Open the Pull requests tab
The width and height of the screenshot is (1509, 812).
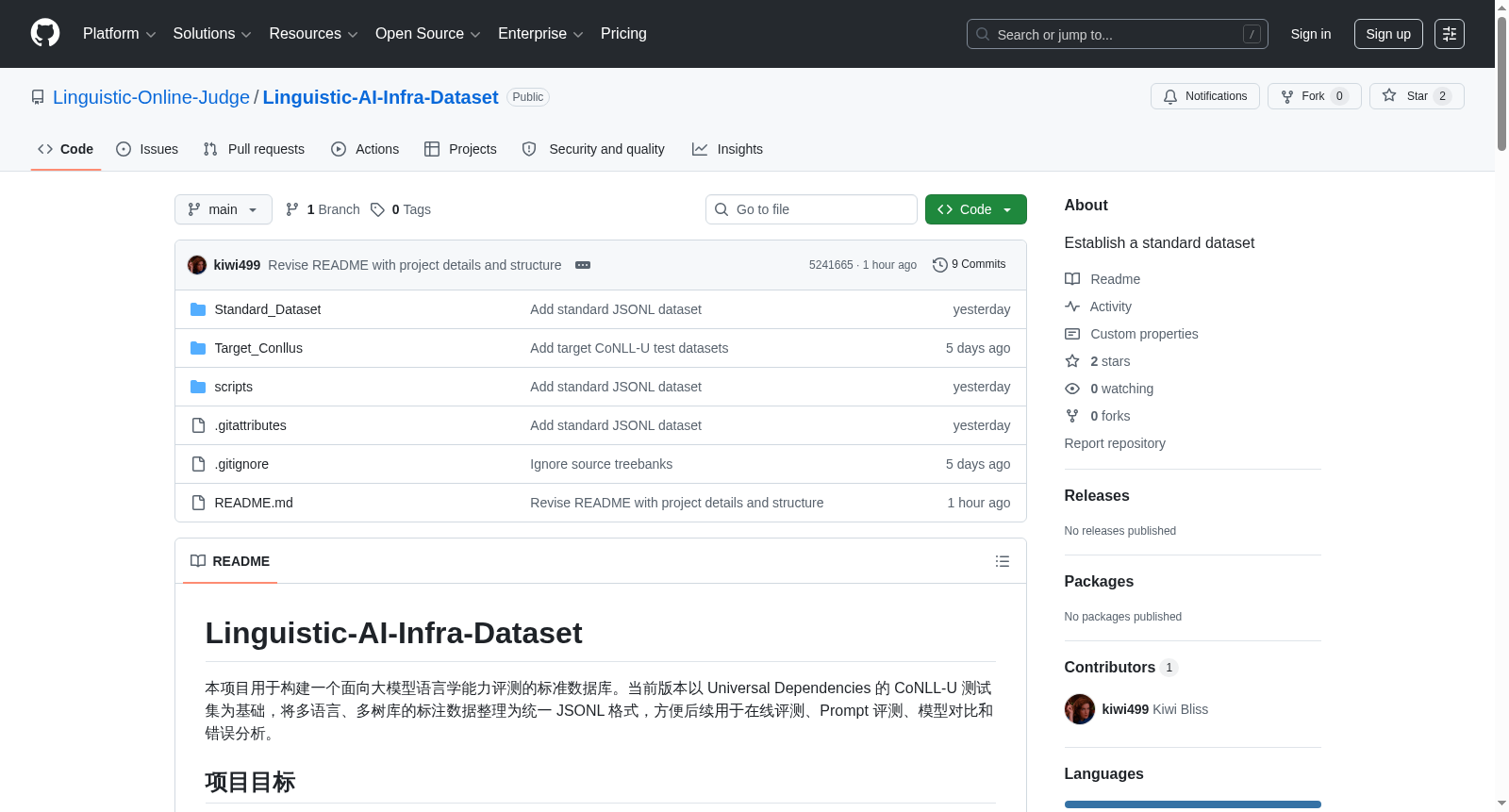tap(254, 149)
